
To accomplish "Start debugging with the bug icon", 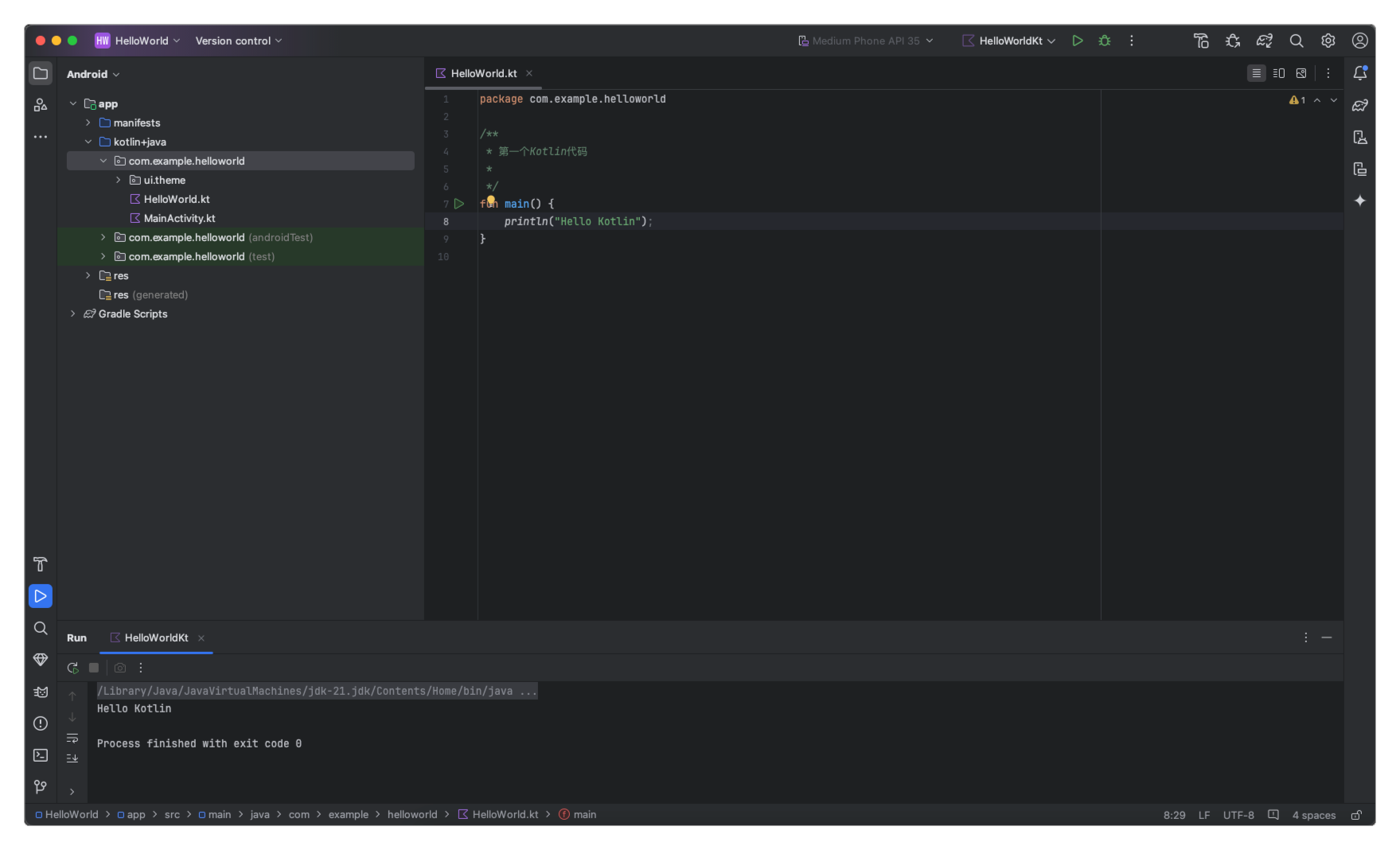I will 1104,41.
